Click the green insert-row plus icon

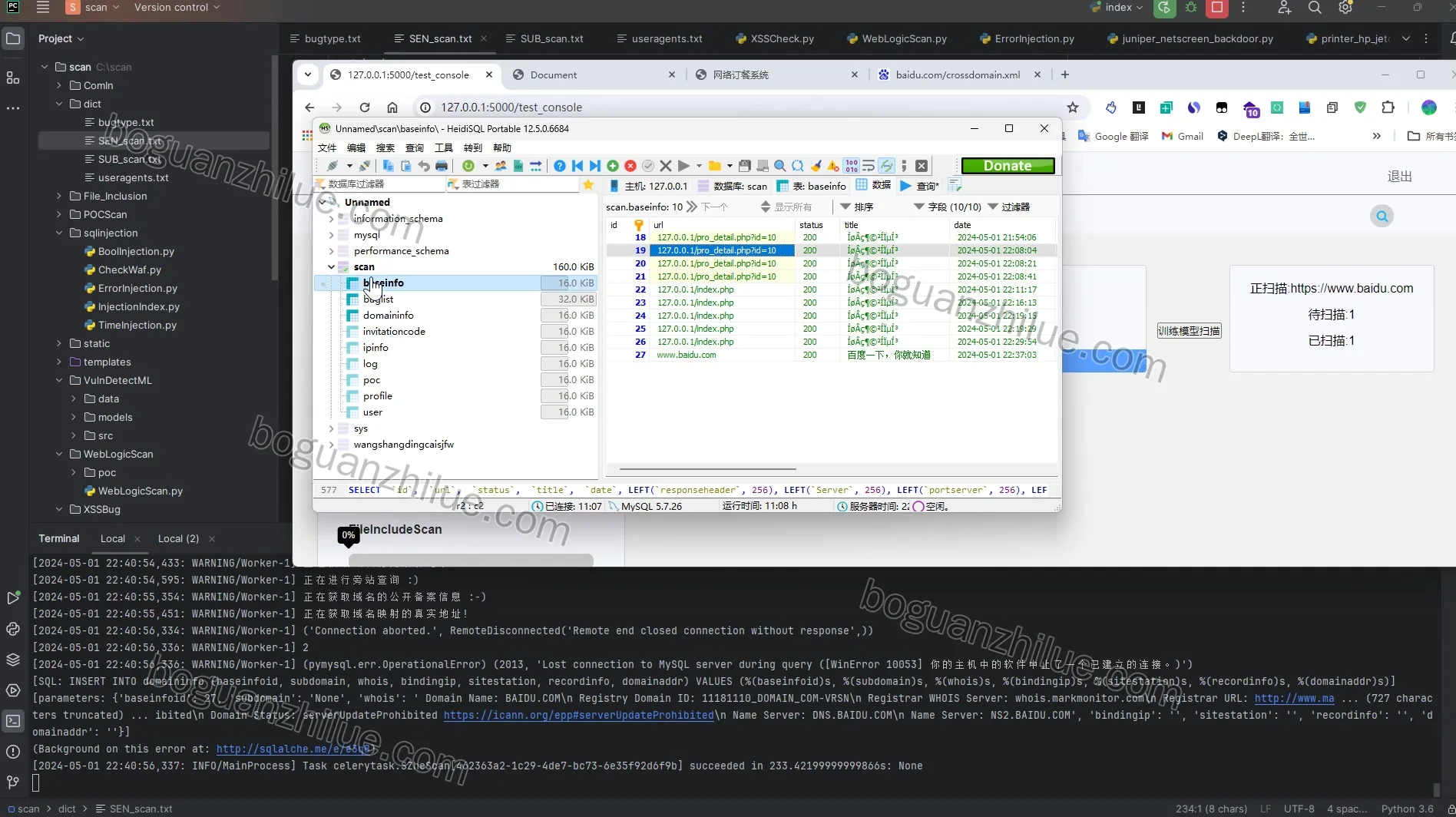pos(613,166)
